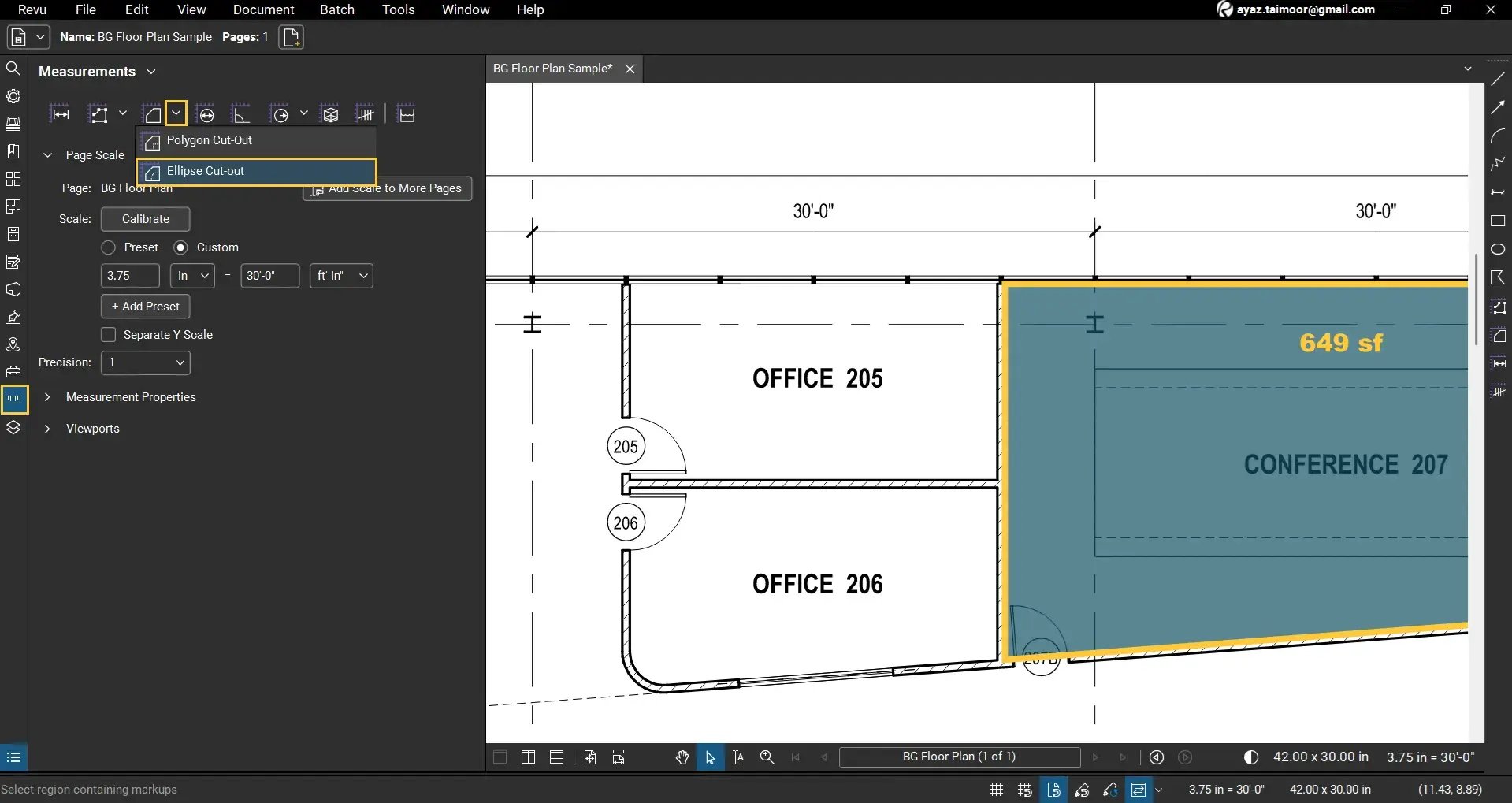Open the ft' in" unit dropdown
1512x803 pixels.
(341, 276)
